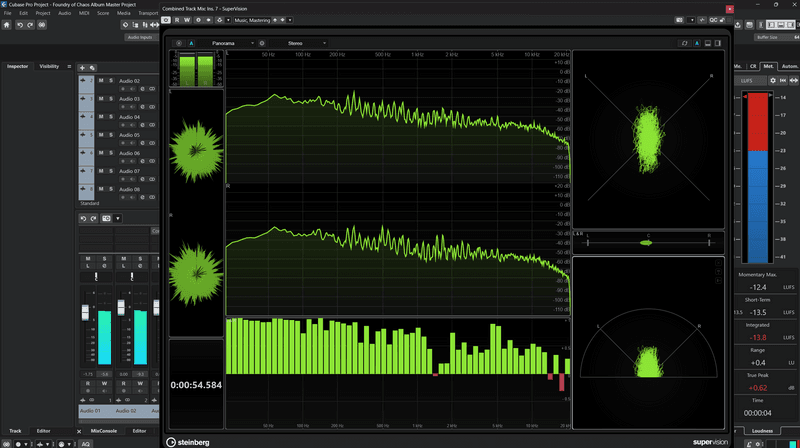
Task: Open the Inspector settings menu icon
Action: [x=69, y=66]
